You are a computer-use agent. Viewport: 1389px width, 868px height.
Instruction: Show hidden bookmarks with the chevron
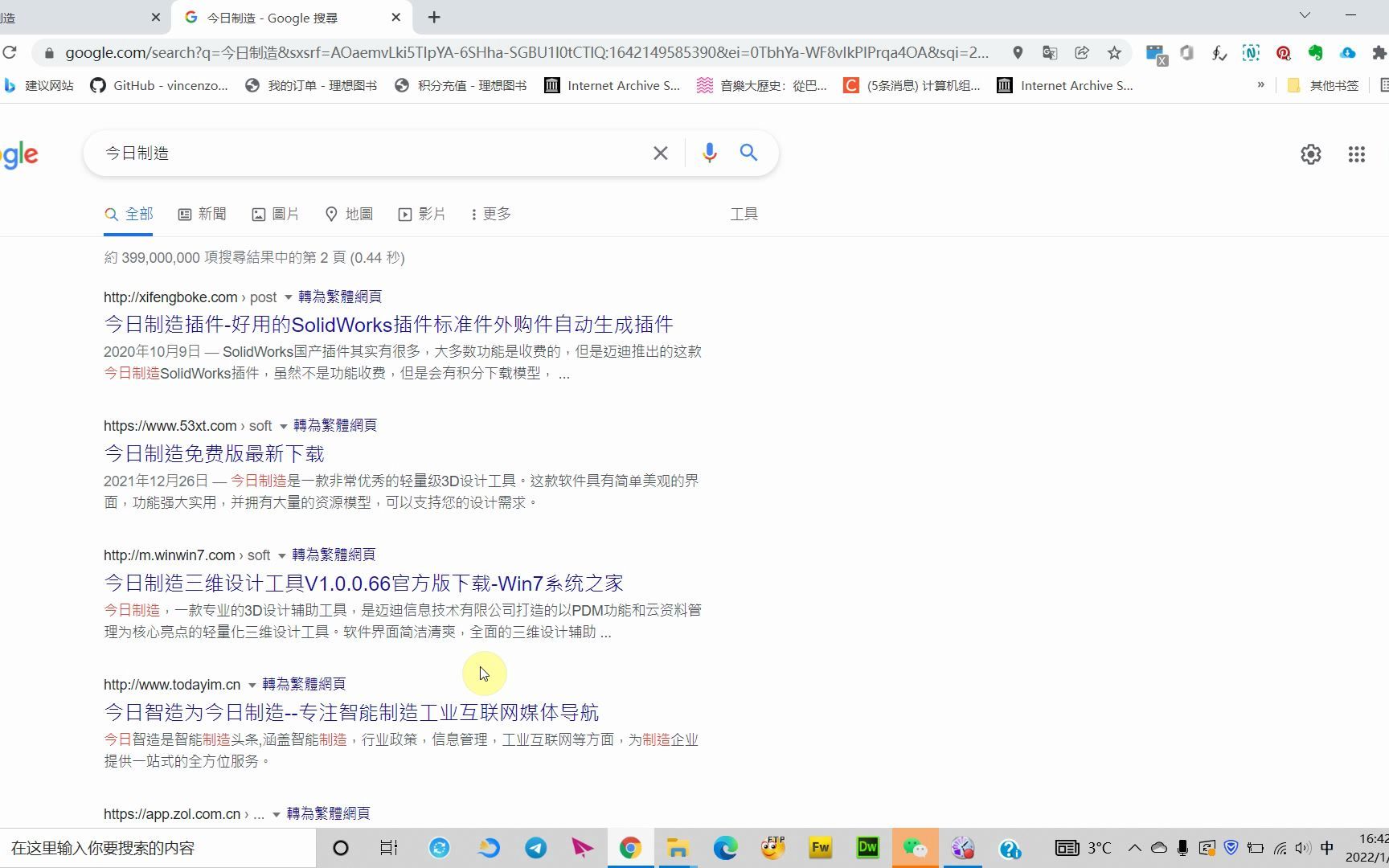pyautogui.click(x=1260, y=84)
